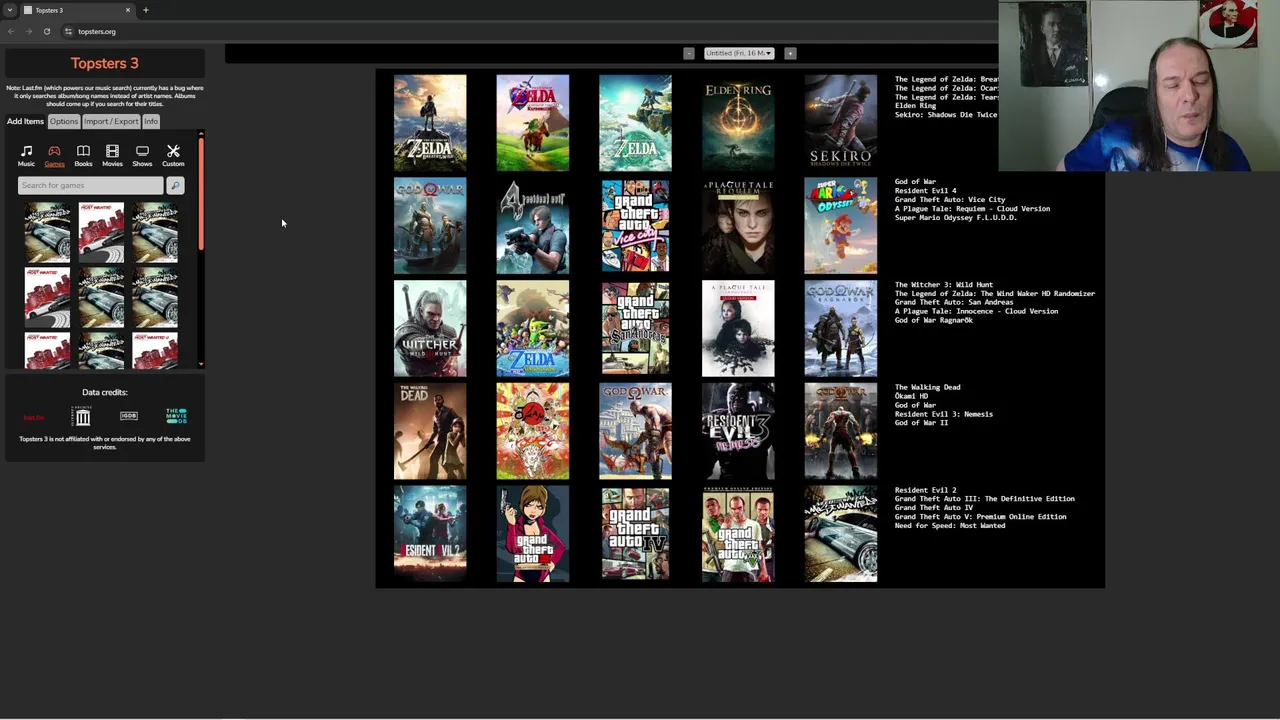Click the Topsters 3 heading

(x=105, y=63)
